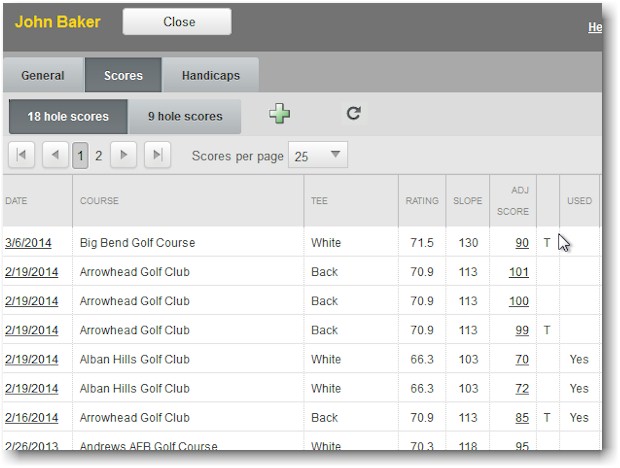The image size is (620, 468).
Task: Go to the previous page of scores
Action: (55, 155)
